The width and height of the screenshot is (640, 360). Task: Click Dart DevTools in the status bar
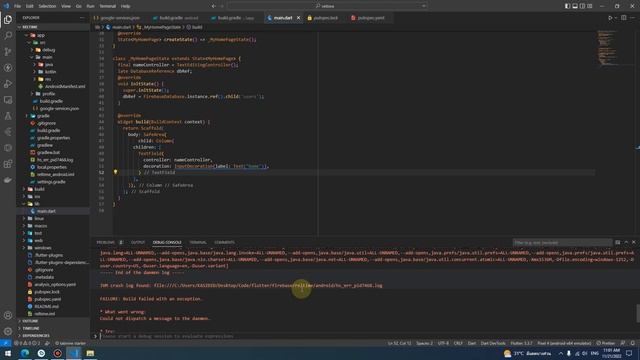(493, 343)
